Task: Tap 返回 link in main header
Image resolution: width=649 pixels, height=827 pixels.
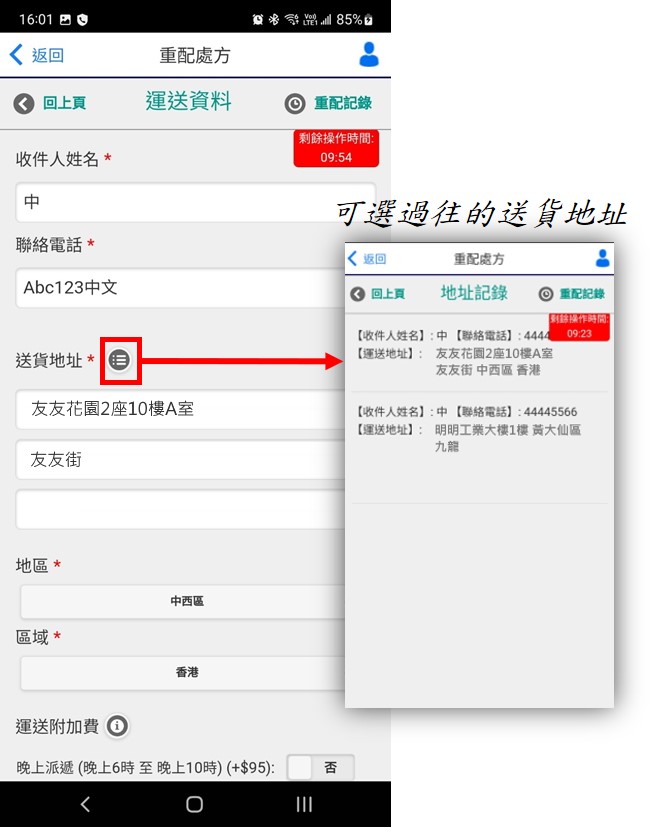Action: [x=37, y=55]
